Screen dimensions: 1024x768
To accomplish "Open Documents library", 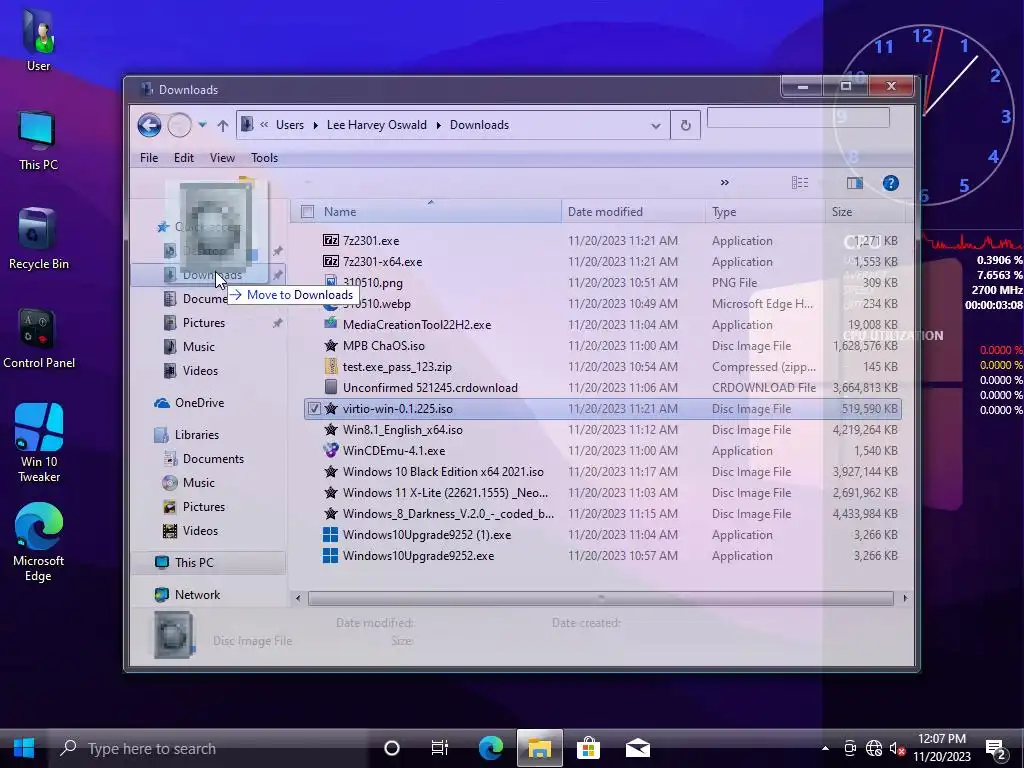I will point(213,459).
